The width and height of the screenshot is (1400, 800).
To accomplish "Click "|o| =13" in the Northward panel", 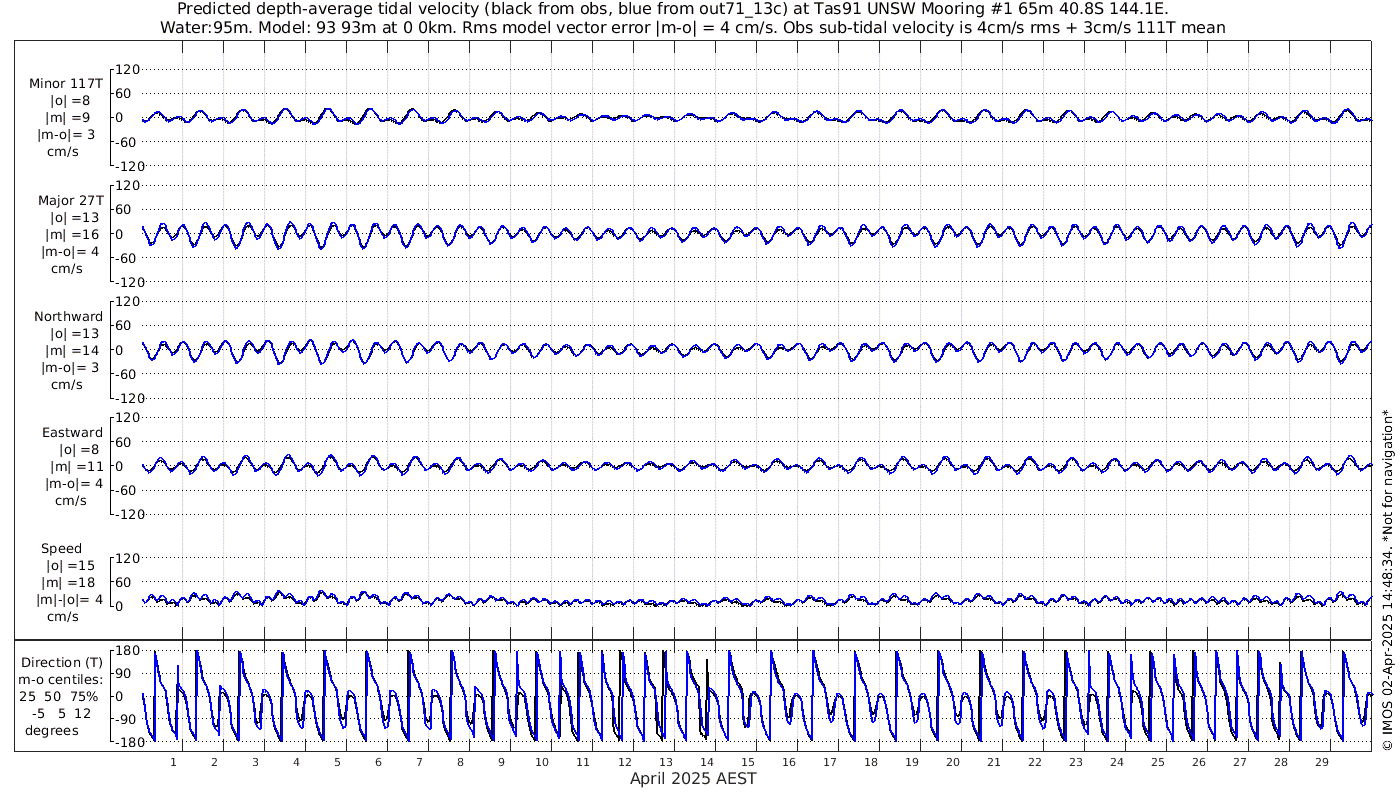I will pyautogui.click(x=75, y=333).
